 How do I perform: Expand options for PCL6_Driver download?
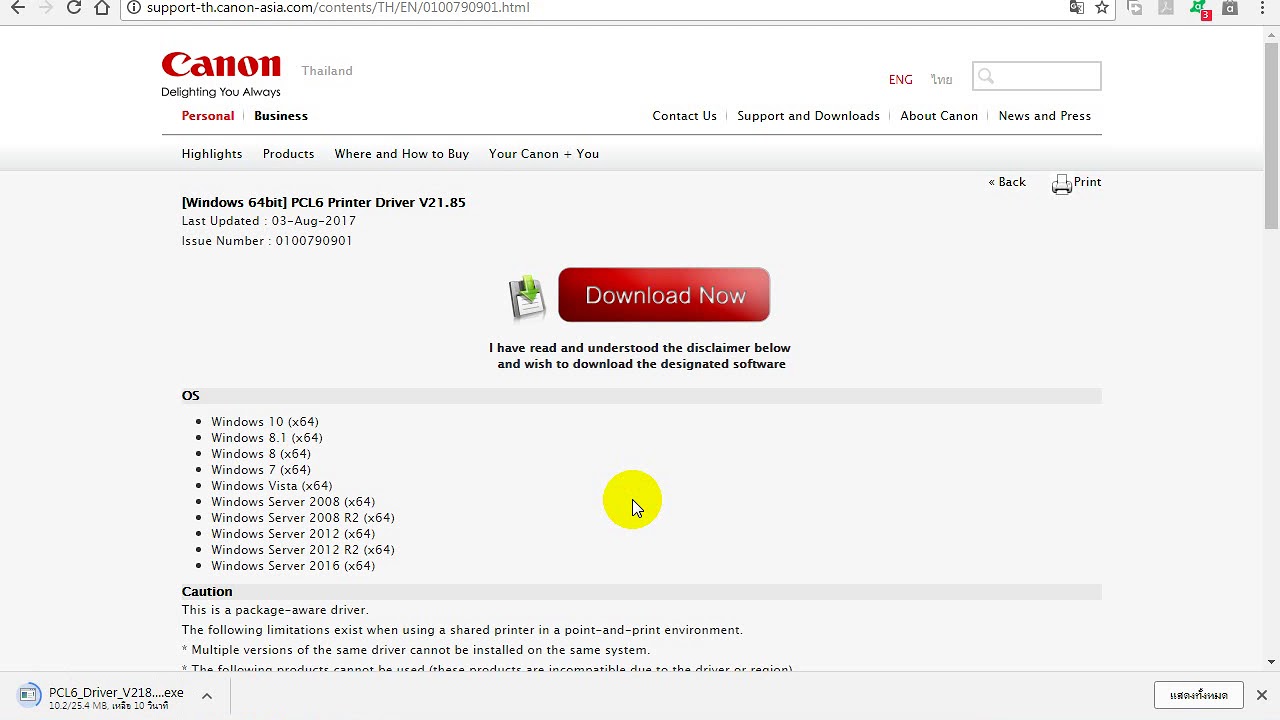pyautogui.click(x=207, y=696)
